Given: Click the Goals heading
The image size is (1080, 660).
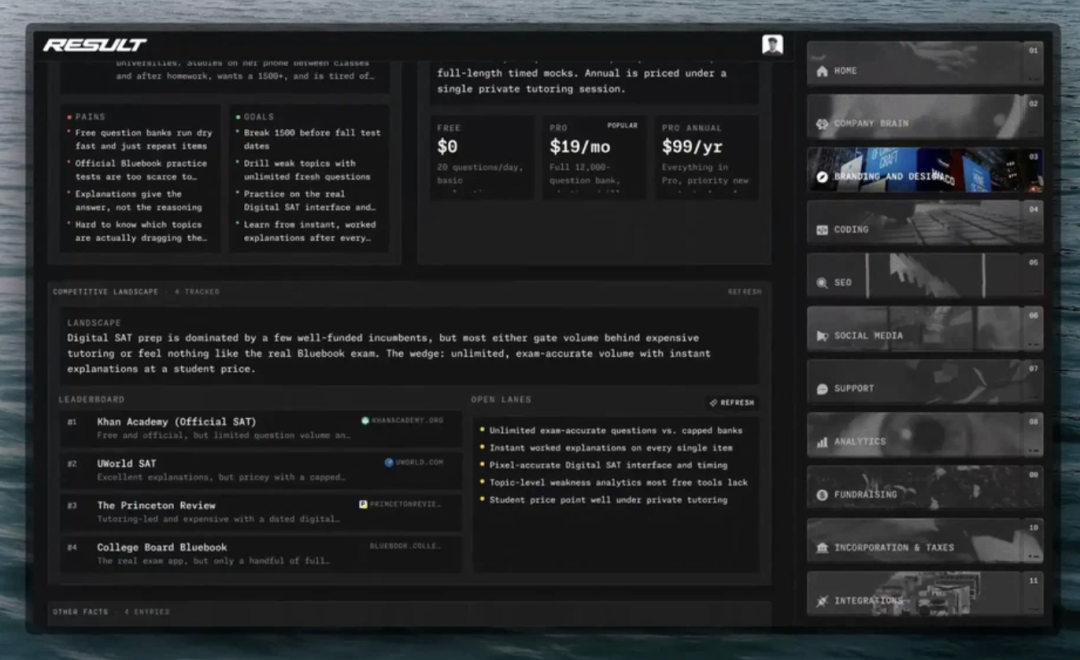Looking at the screenshot, I should (258, 117).
